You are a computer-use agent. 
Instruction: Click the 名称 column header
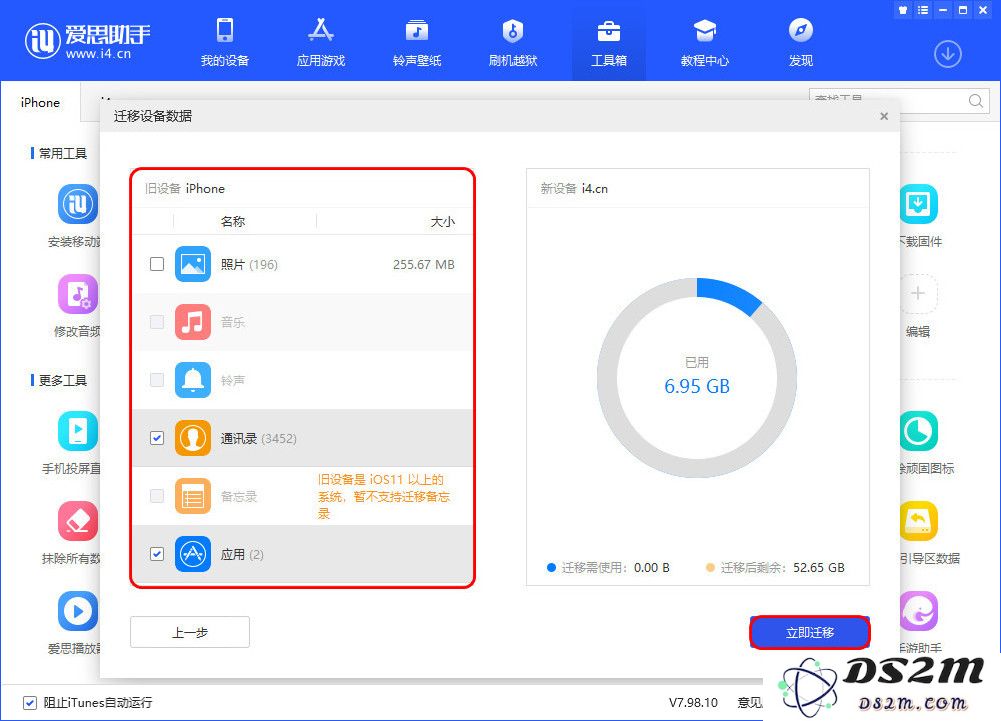[x=233, y=222]
